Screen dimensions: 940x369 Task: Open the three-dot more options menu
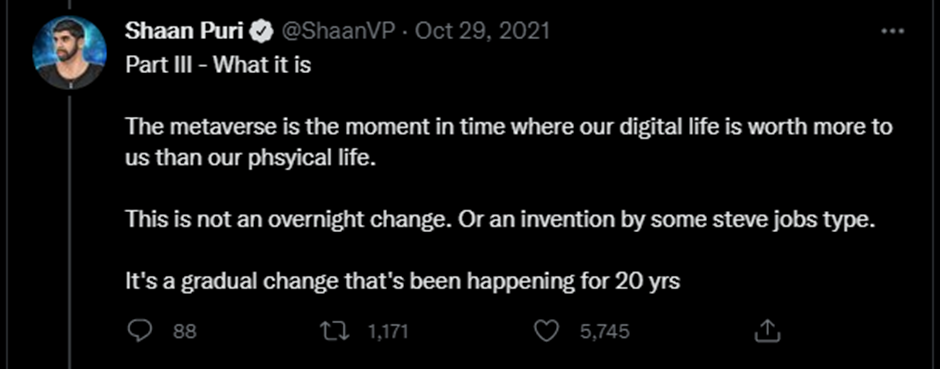pos(891,32)
